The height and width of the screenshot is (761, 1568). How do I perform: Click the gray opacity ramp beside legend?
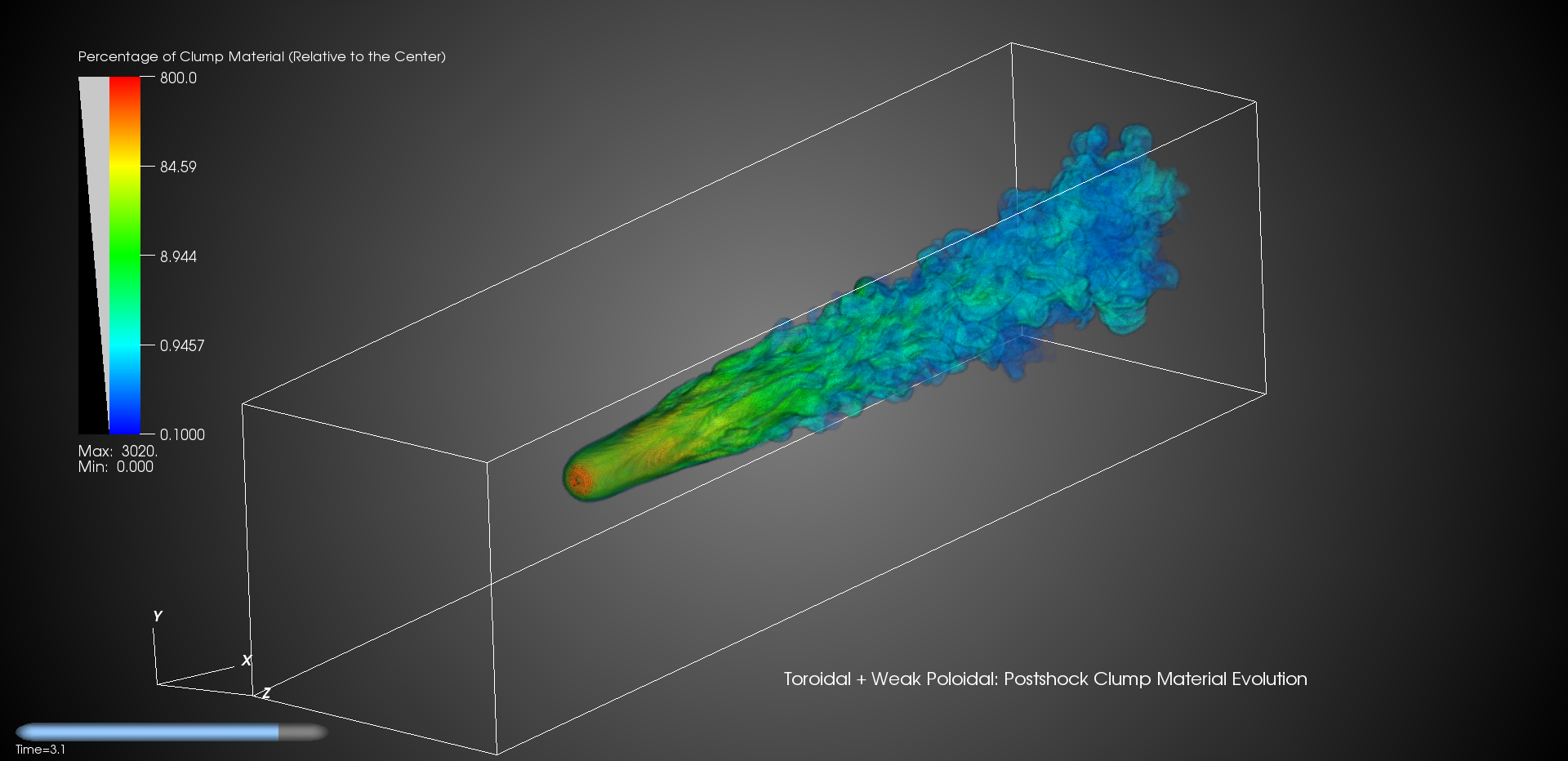coord(94,256)
